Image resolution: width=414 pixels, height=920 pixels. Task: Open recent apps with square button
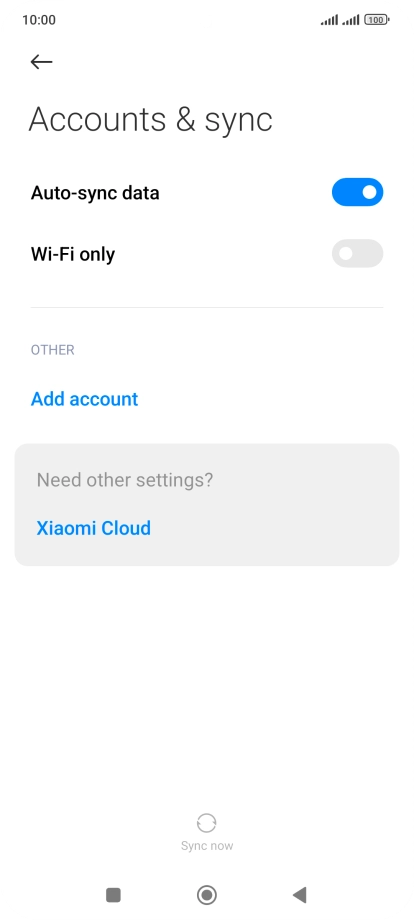(113, 895)
